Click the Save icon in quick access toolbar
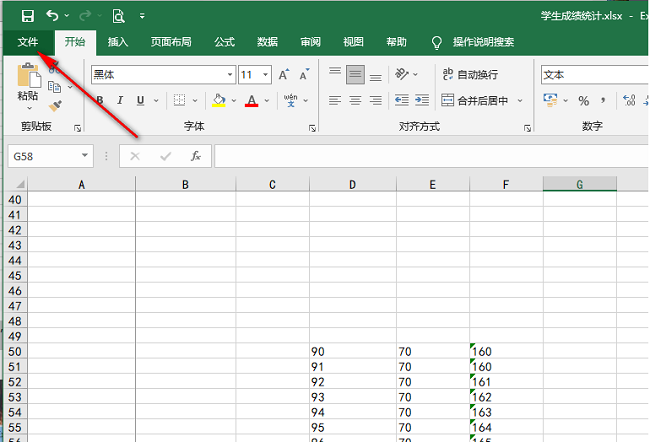This screenshot has width=650, height=442. [27, 15]
